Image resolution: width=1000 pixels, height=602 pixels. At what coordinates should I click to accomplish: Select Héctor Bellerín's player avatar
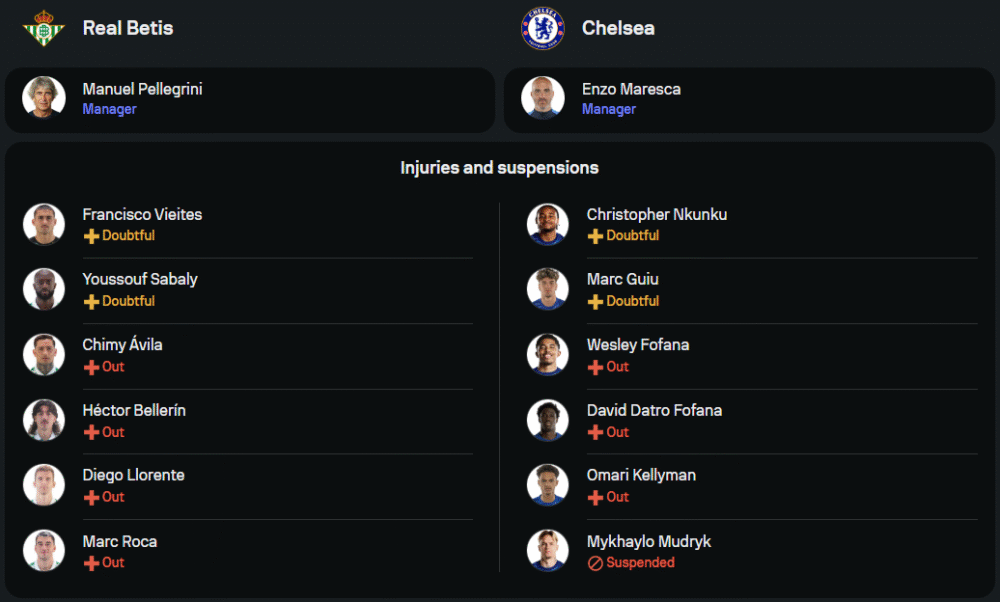(43, 420)
